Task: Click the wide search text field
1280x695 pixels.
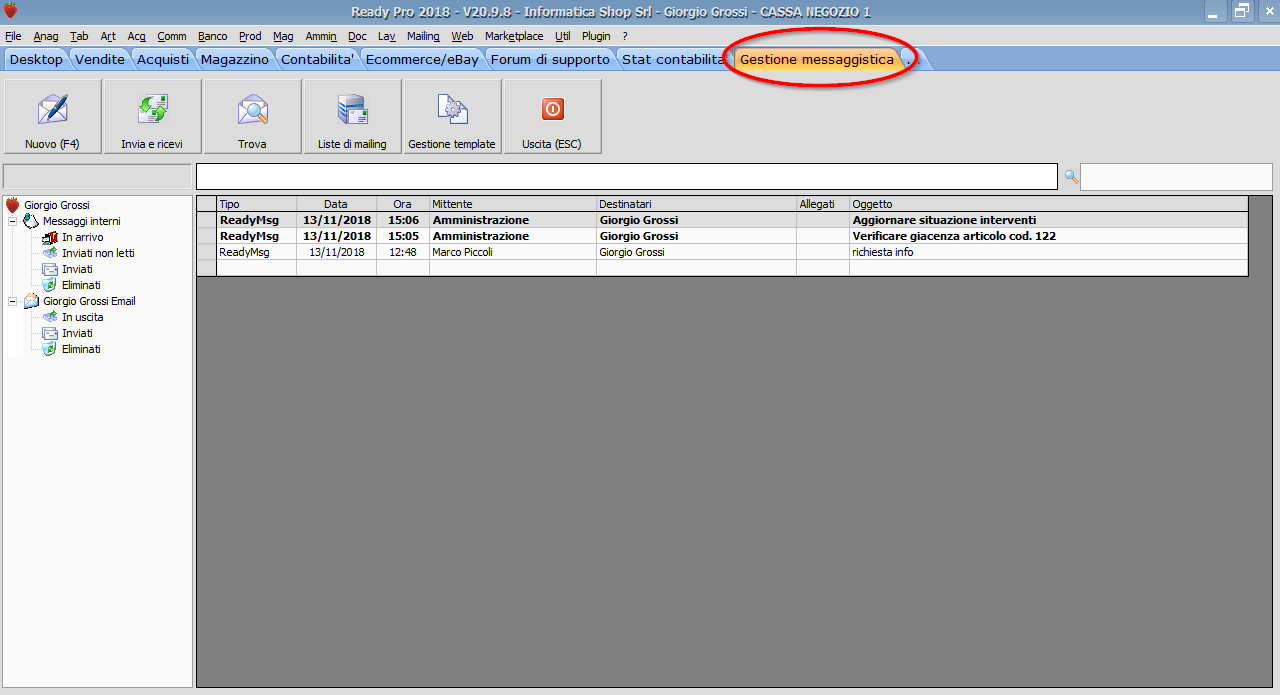Action: pos(626,177)
